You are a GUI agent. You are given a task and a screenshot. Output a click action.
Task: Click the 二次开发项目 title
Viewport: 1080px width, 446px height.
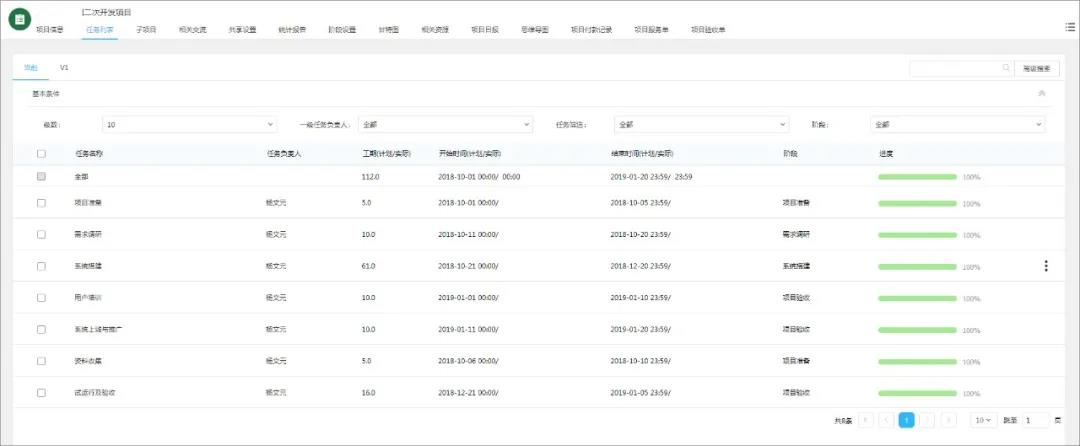coord(107,12)
